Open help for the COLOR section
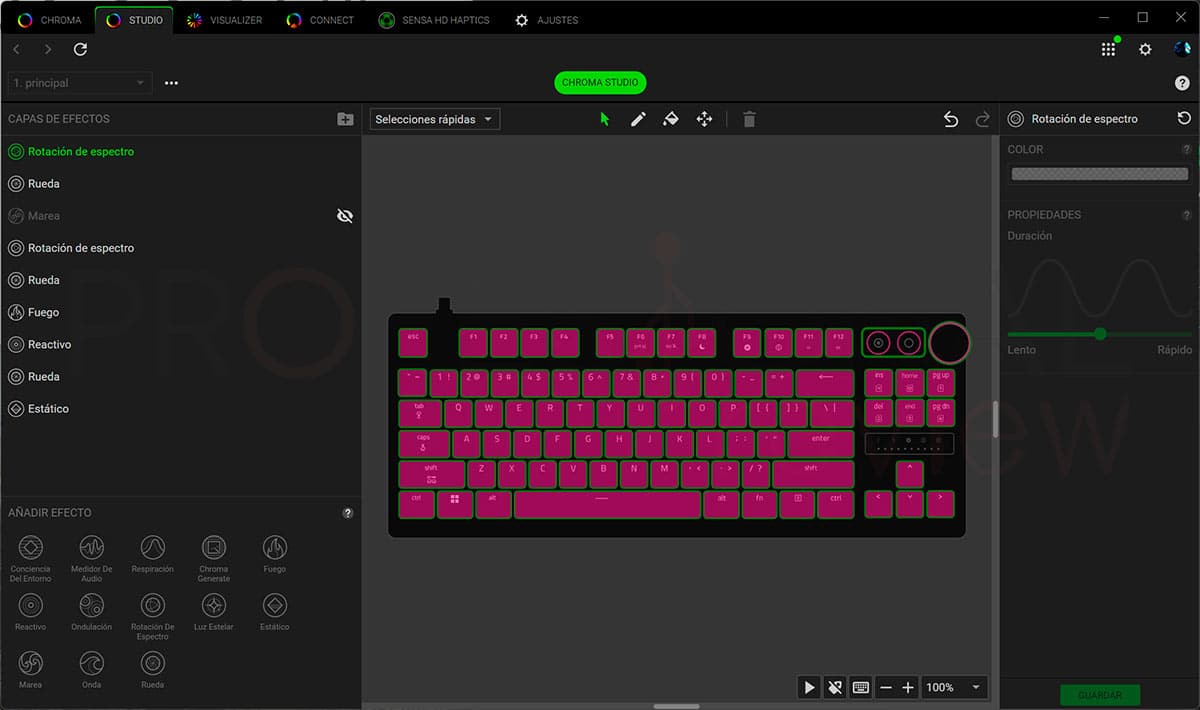This screenshot has height=710, width=1200. [x=1187, y=149]
